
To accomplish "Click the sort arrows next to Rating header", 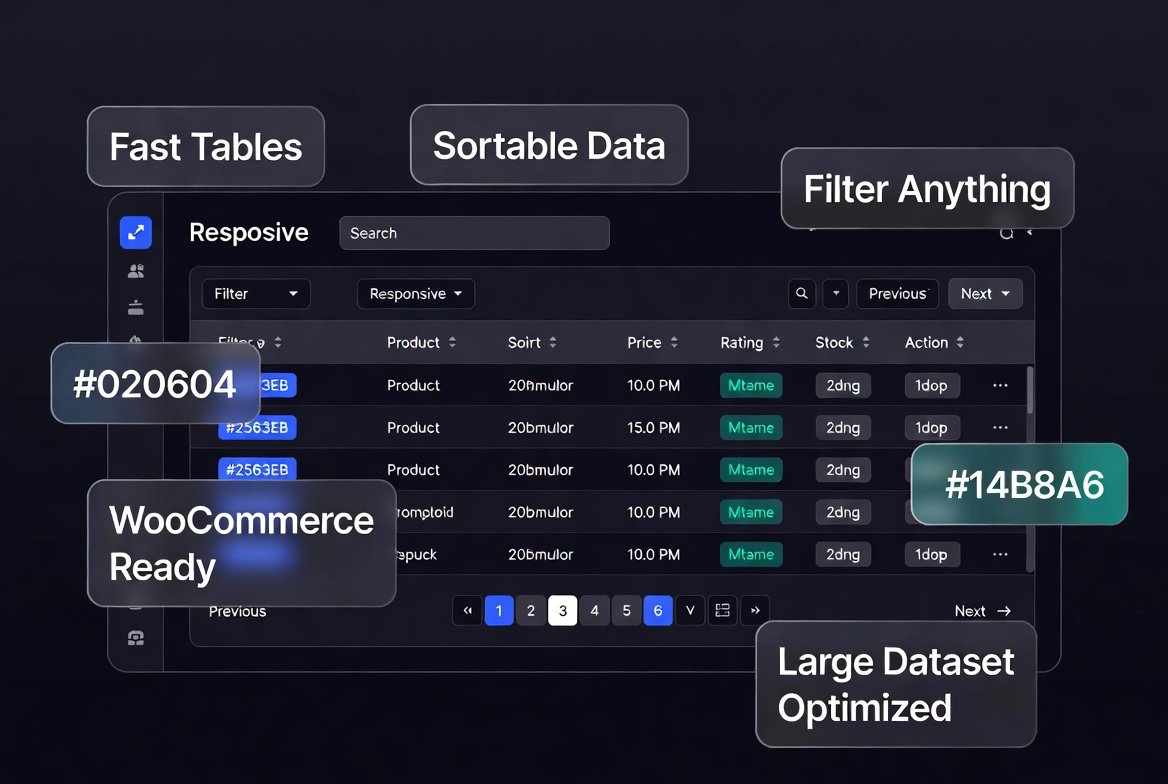I will (x=776, y=342).
